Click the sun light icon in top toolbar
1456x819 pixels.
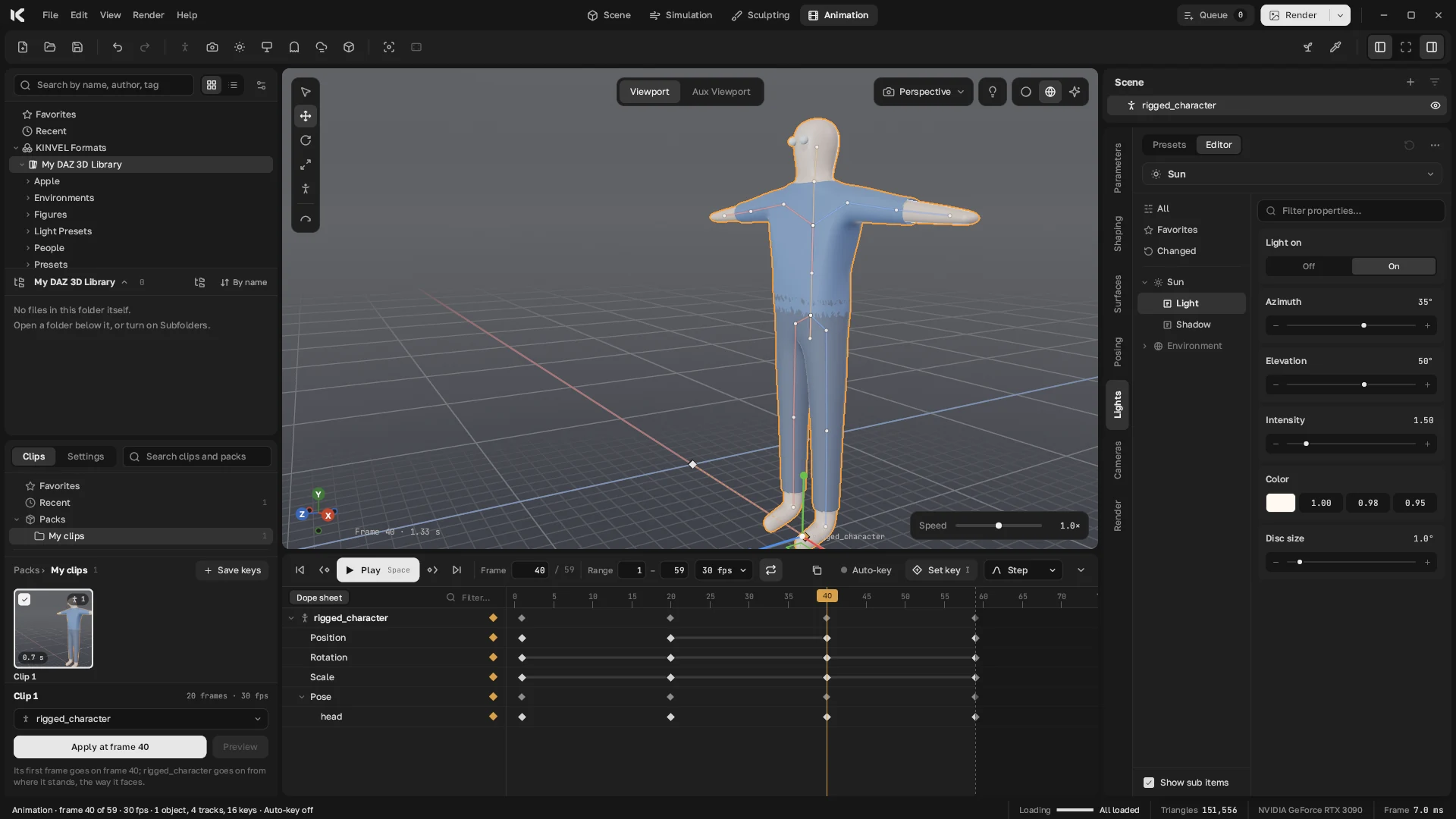point(240,47)
